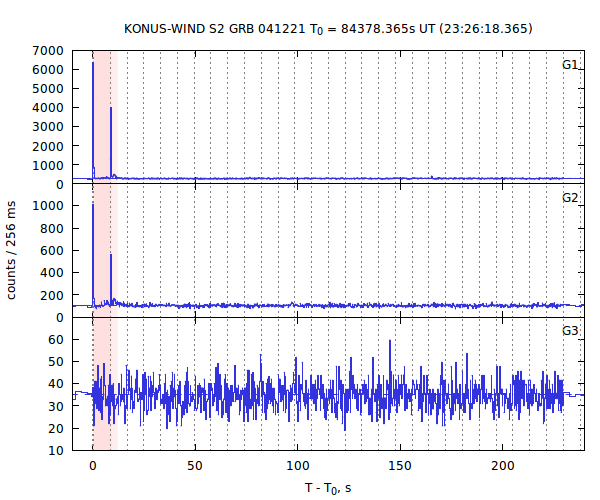Click the x-axis tick label 150
The height and width of the screenshot is (500, 600).
(x=400, y=466)
